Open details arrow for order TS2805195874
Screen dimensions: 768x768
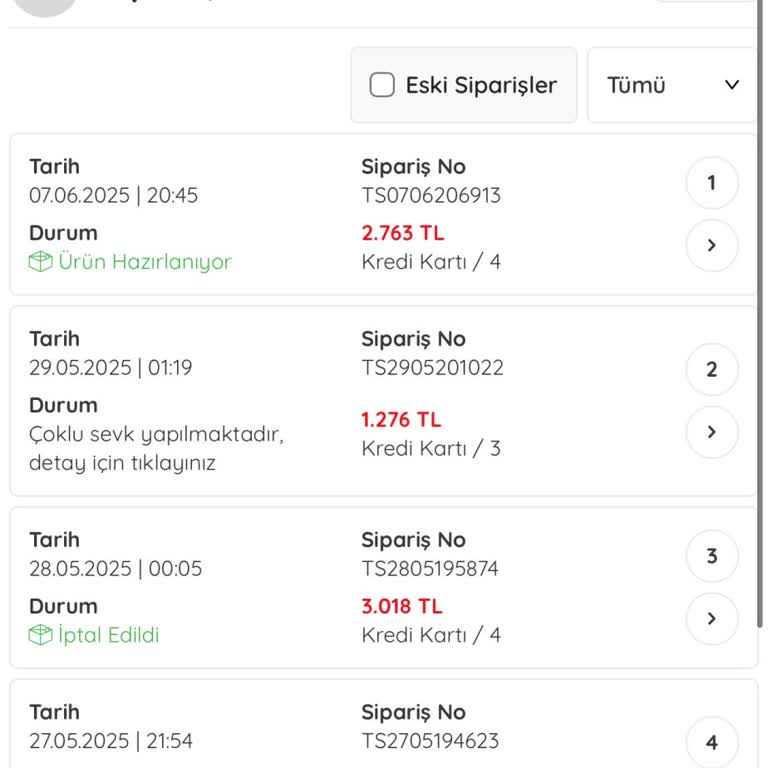712,618
